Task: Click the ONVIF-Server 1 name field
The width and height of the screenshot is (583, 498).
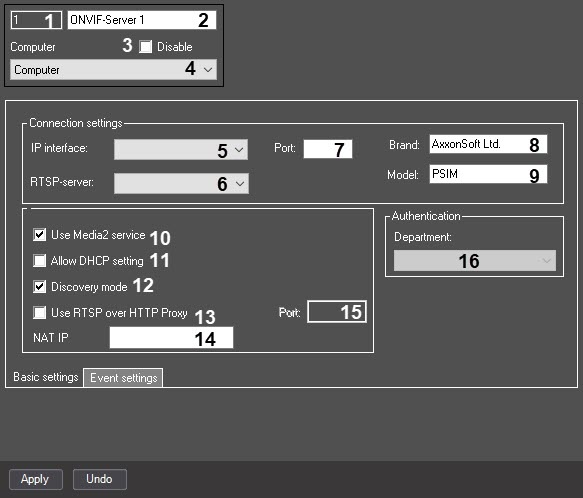Action: tap(142, 20)
